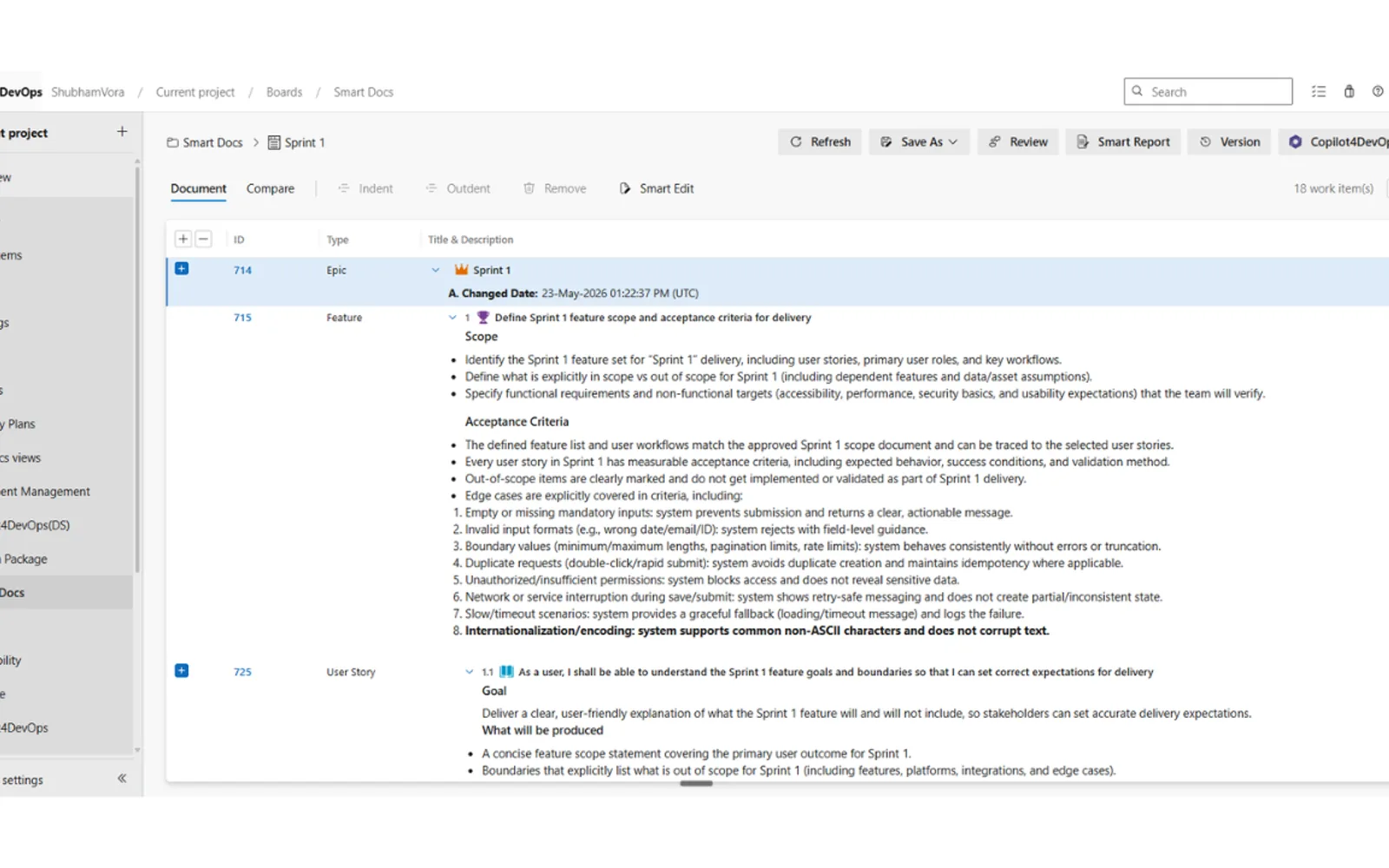Click Current project in top breadcrumb
The height and width of the screenshot is (868, 1389).
coord(195,92)
